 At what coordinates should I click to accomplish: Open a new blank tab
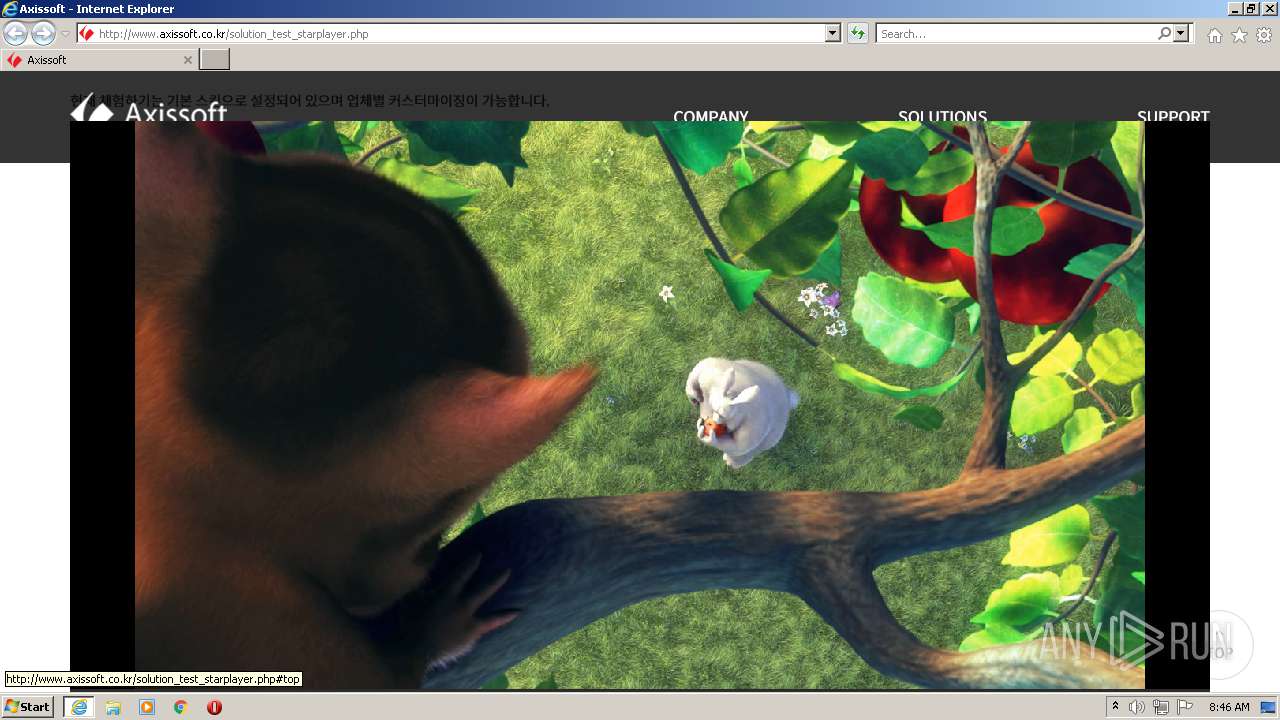point(215,60)
